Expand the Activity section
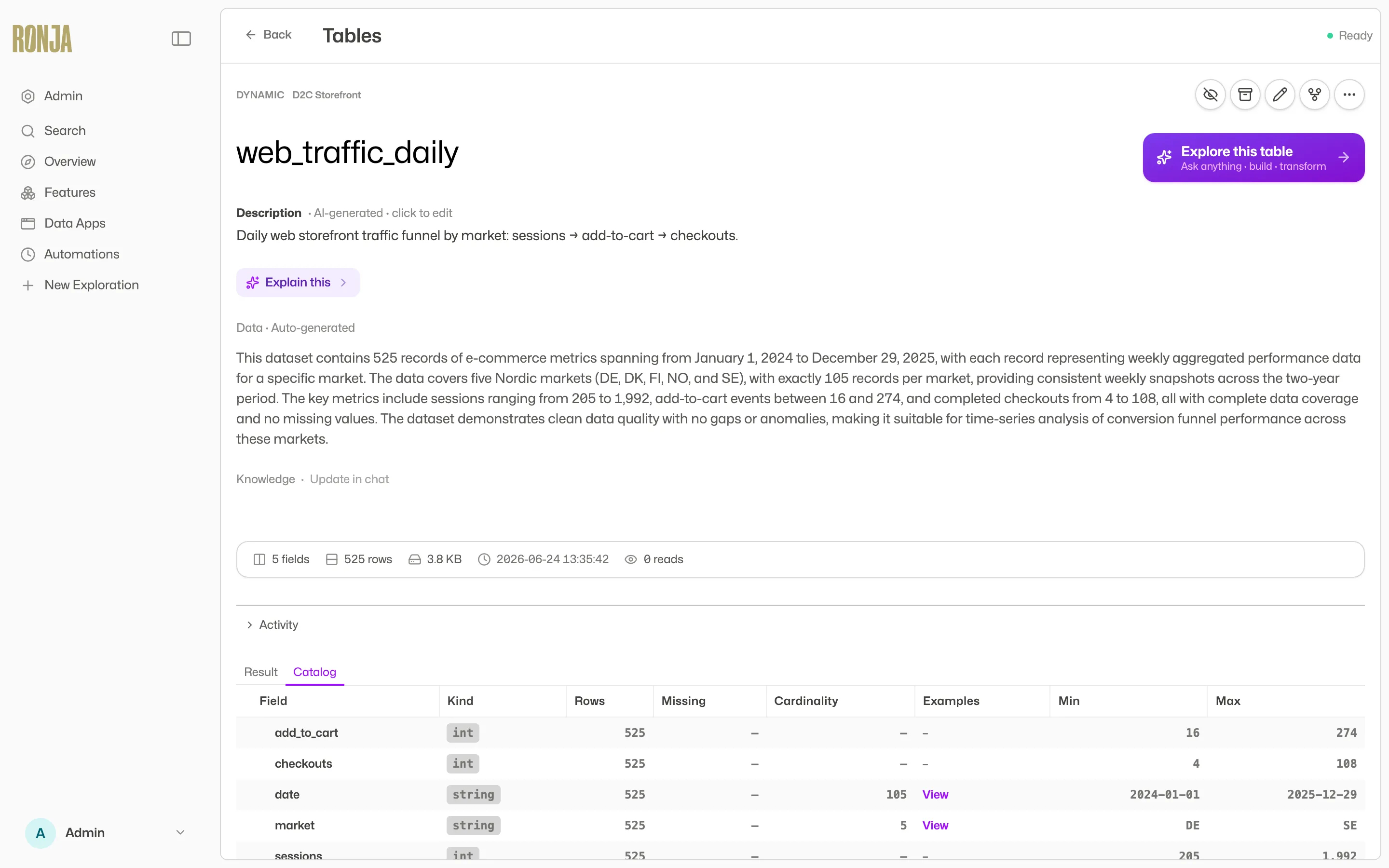 click(x=272, y=624)
